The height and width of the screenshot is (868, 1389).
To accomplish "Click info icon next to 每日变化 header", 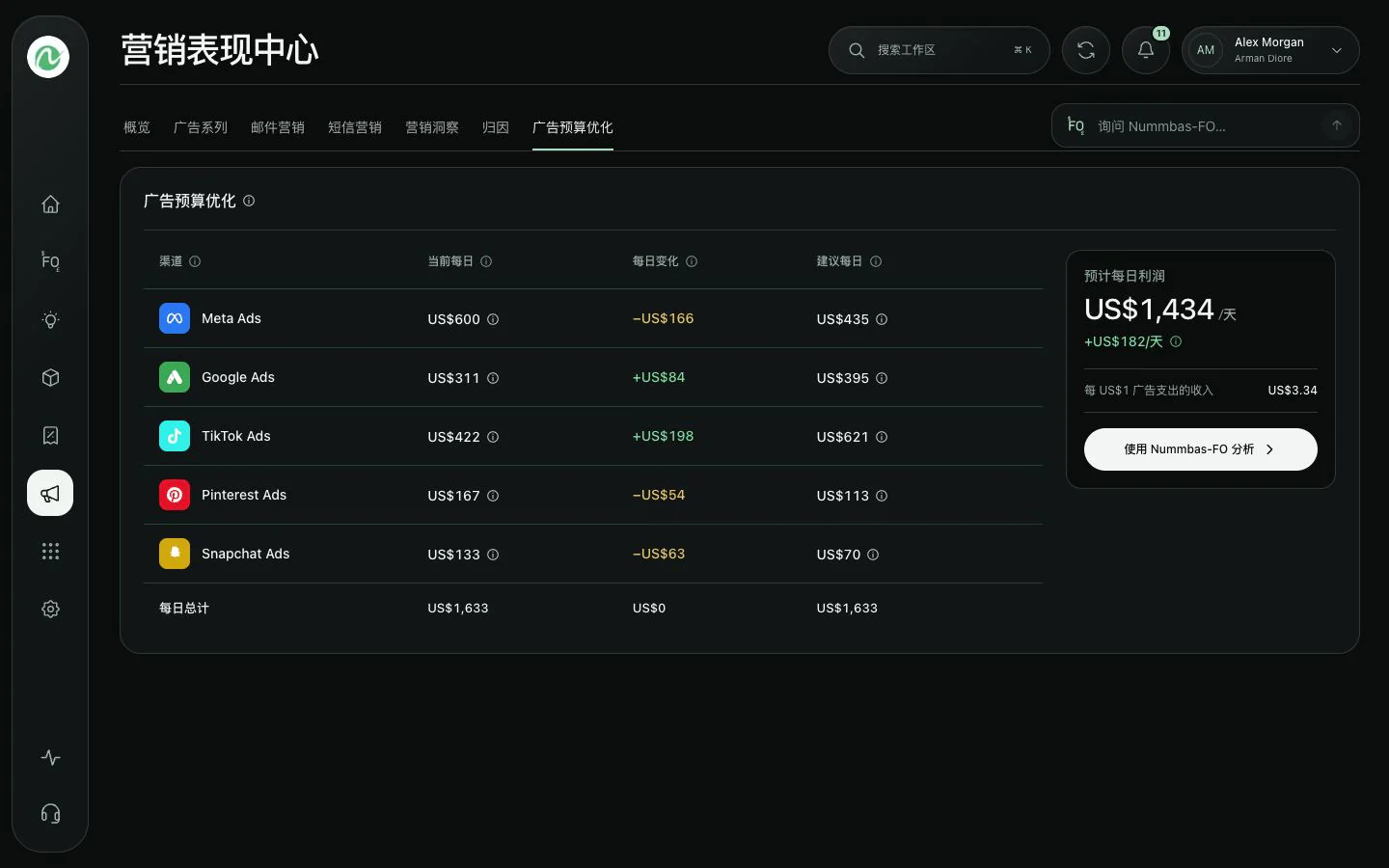I will click(692, 261).
